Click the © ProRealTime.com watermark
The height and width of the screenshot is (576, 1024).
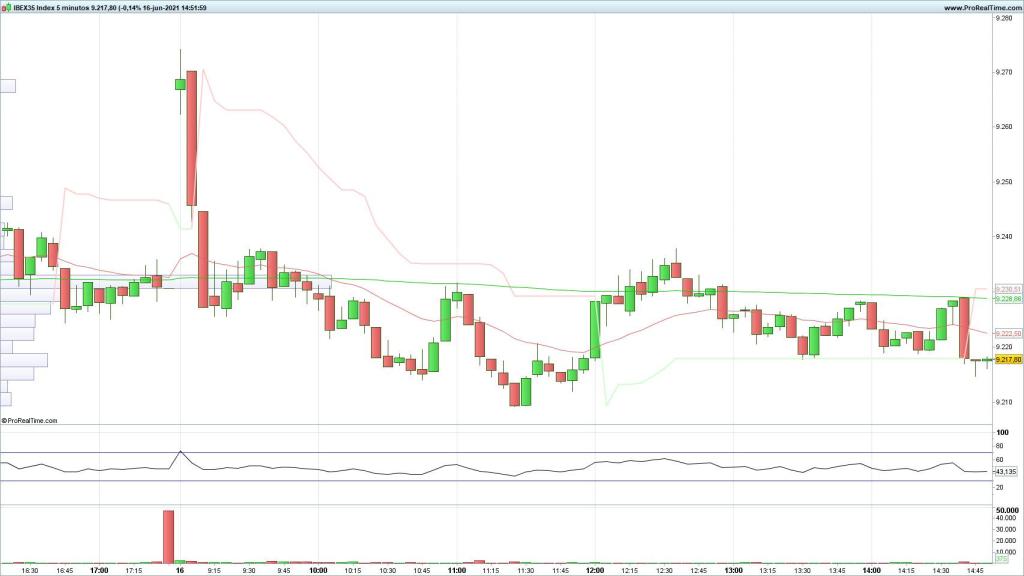click(x=30, y=421)
